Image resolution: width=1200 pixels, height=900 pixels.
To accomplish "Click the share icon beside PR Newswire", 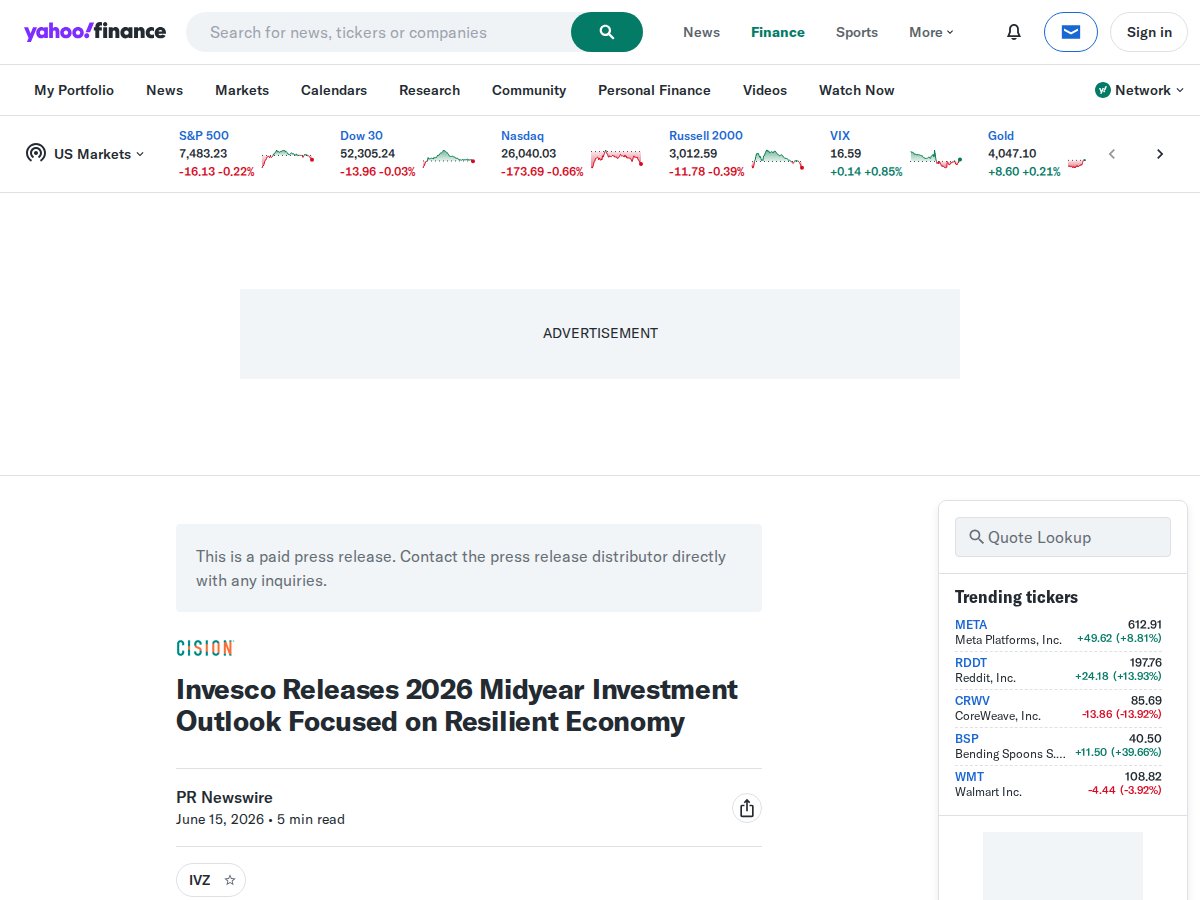I will (747, 809).
